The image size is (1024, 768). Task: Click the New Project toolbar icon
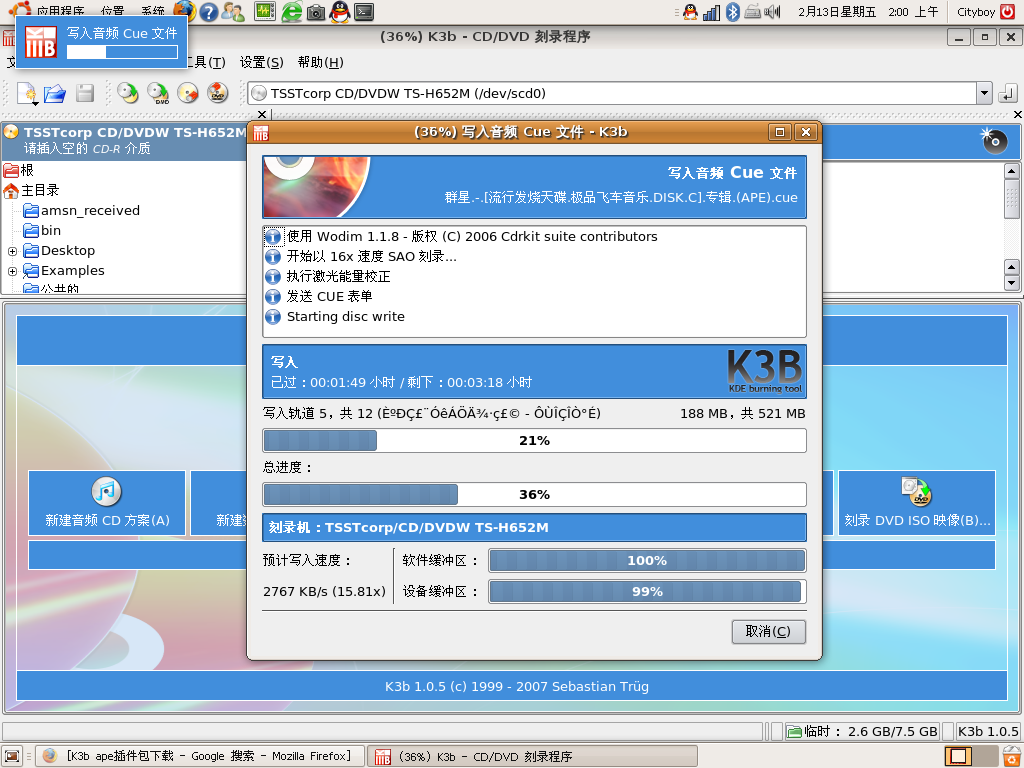pyautogui.click(x=26, y=93)
